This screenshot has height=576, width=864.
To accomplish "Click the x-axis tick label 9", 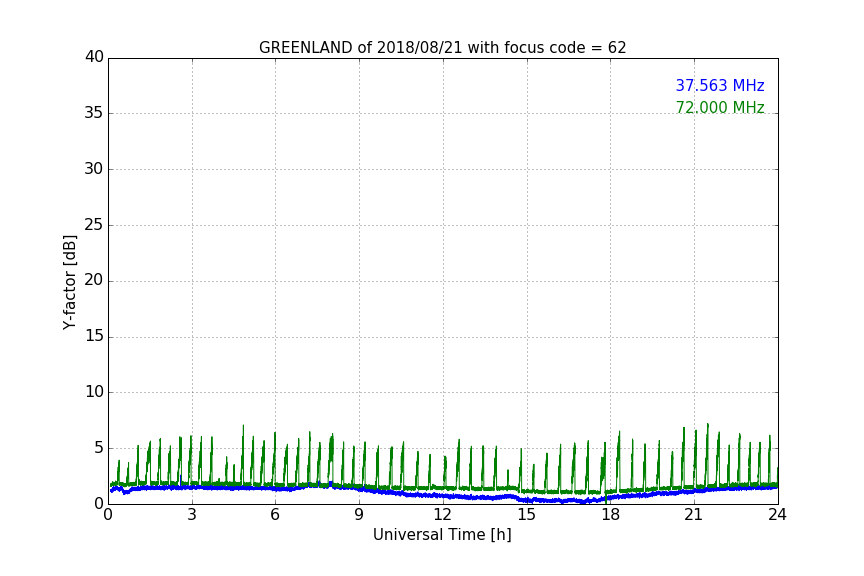I will (x=359, y=515).
